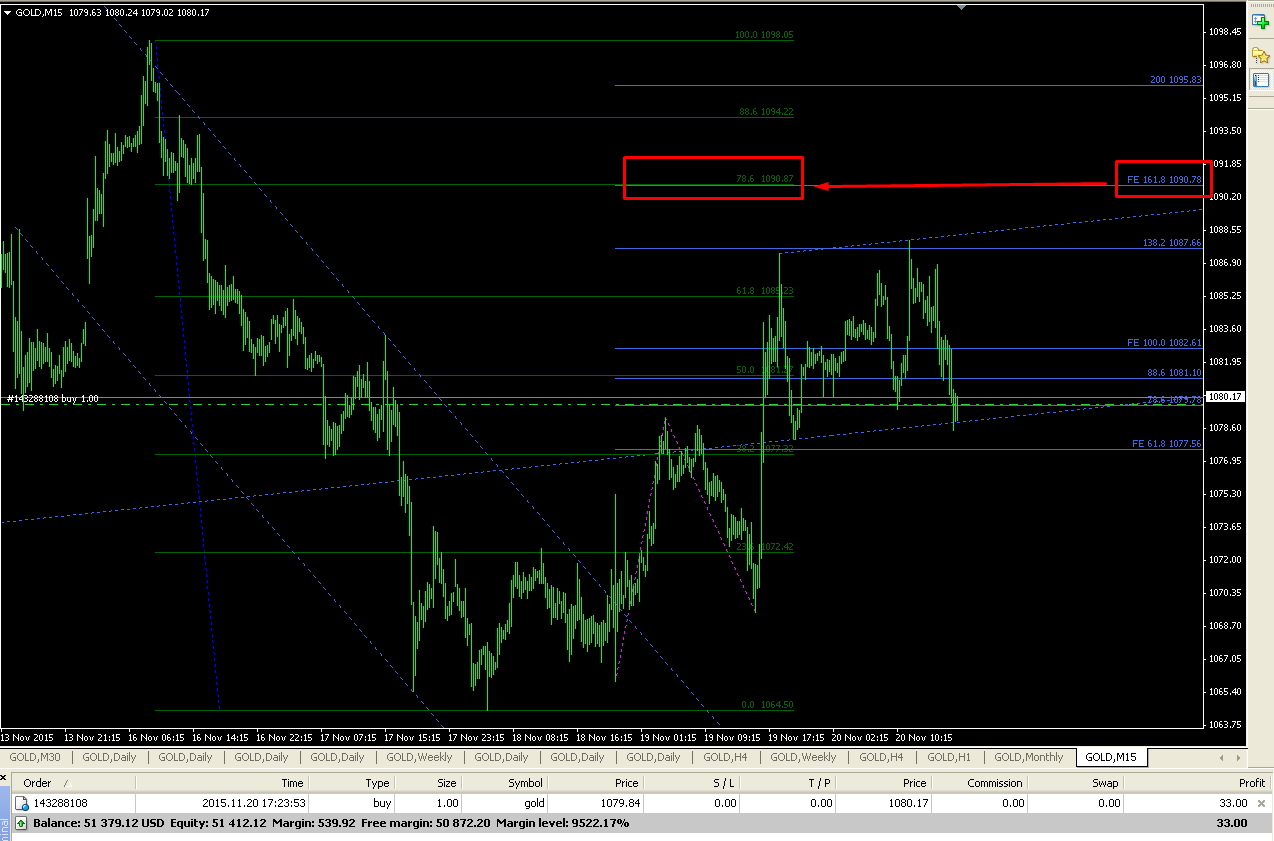Sort orders by the Order column header

[x=38, y=783]
